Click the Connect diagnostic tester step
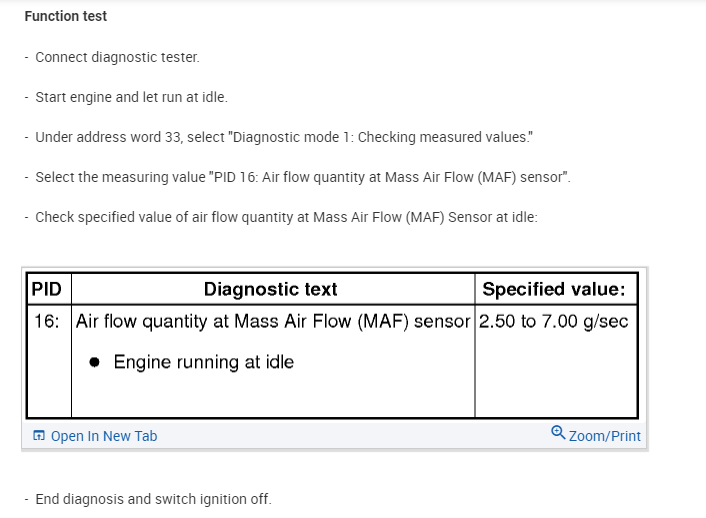 (x=117, y=57)
